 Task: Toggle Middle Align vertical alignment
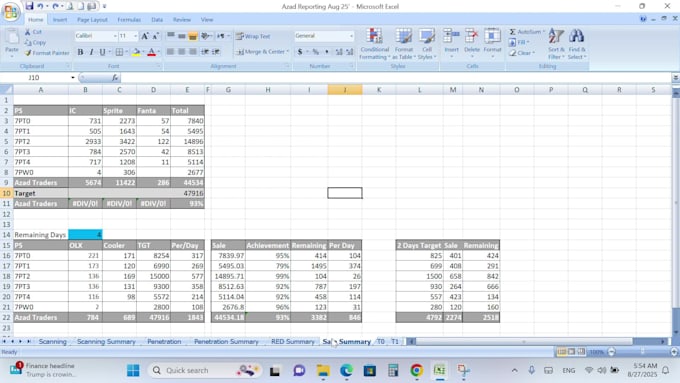coord(182,36)
